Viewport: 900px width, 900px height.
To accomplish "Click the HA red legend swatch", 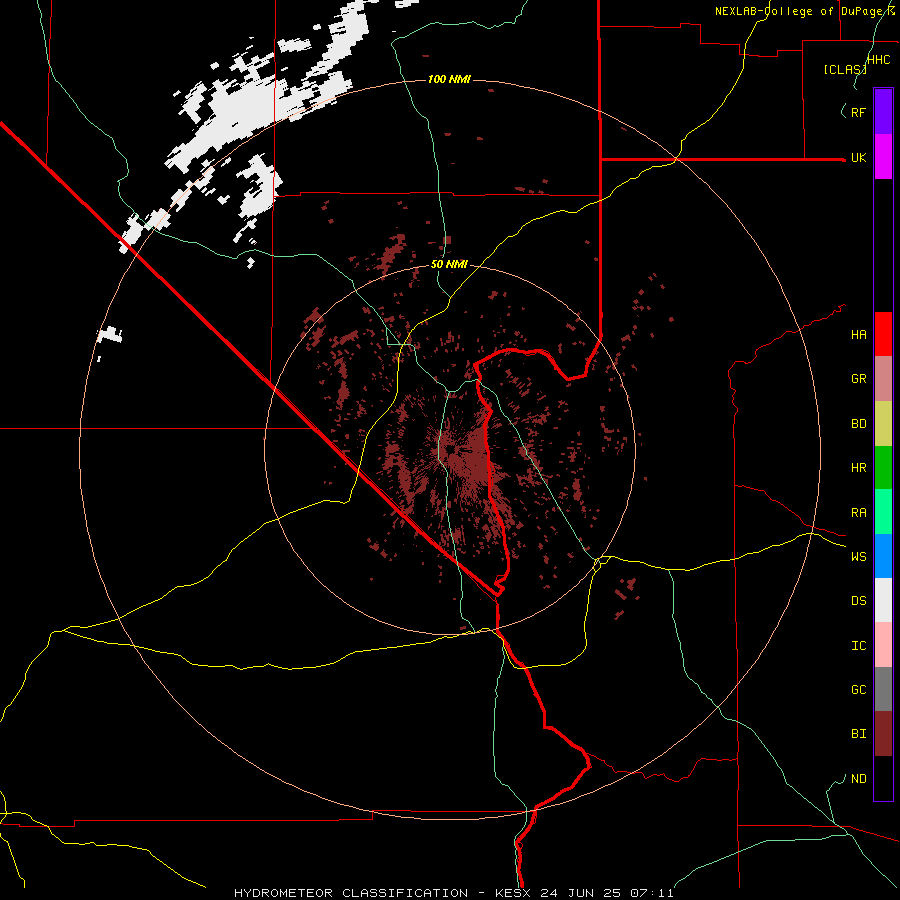I will click(883, 334).
